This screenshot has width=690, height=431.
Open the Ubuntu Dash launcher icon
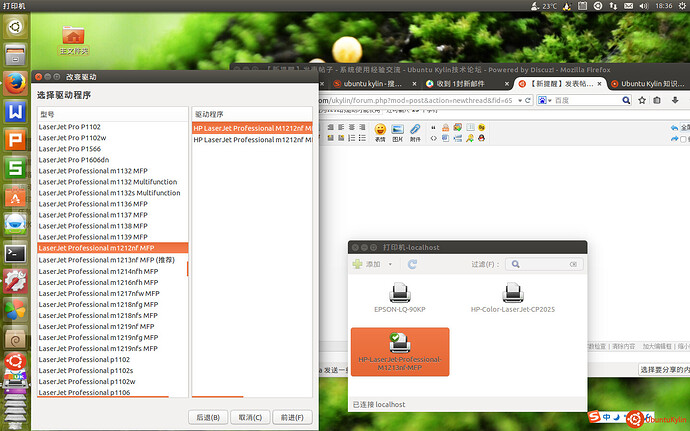tap(15, 26)
